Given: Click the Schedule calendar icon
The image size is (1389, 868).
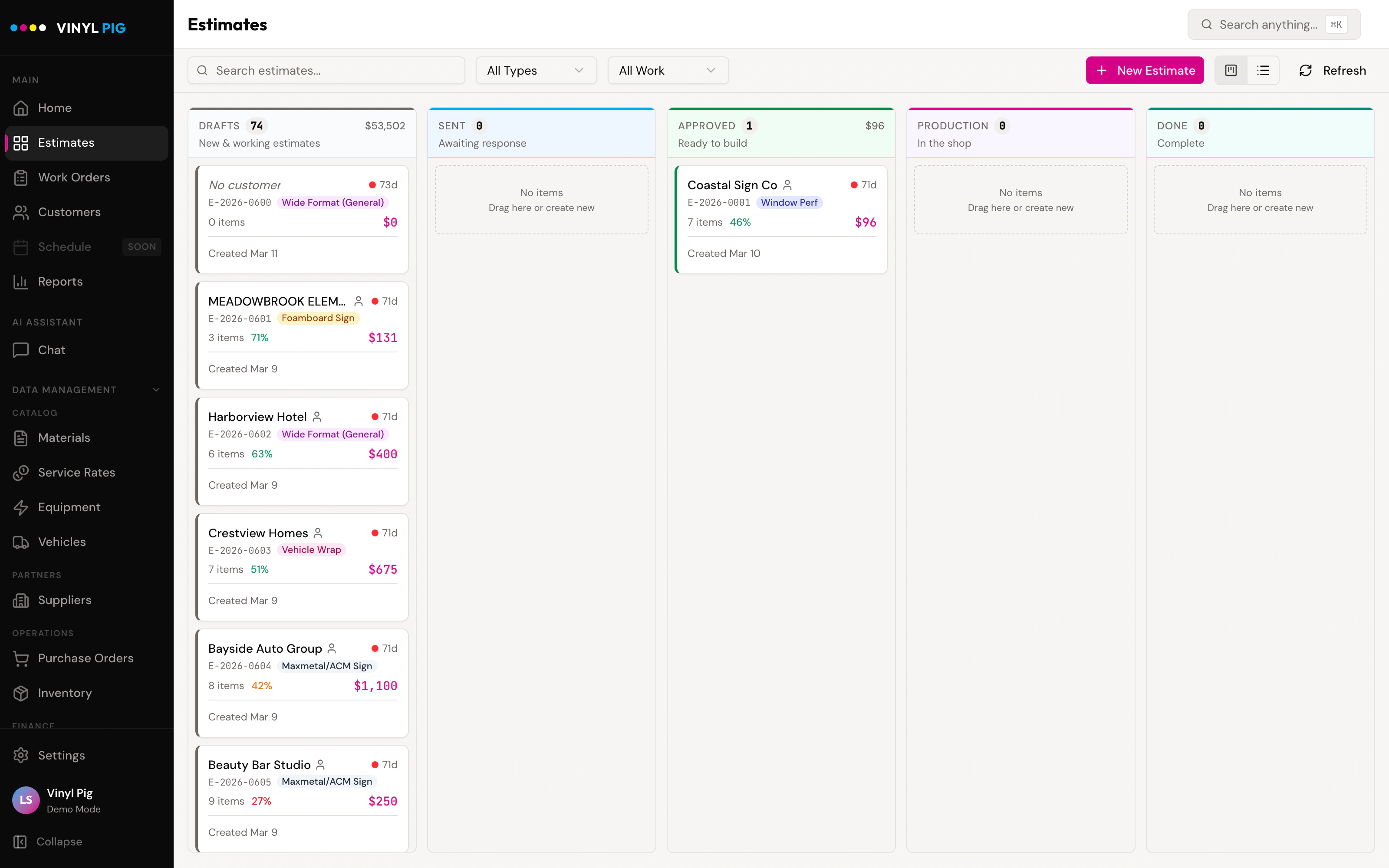Looking at the screenshot, I should coord(21,247).
